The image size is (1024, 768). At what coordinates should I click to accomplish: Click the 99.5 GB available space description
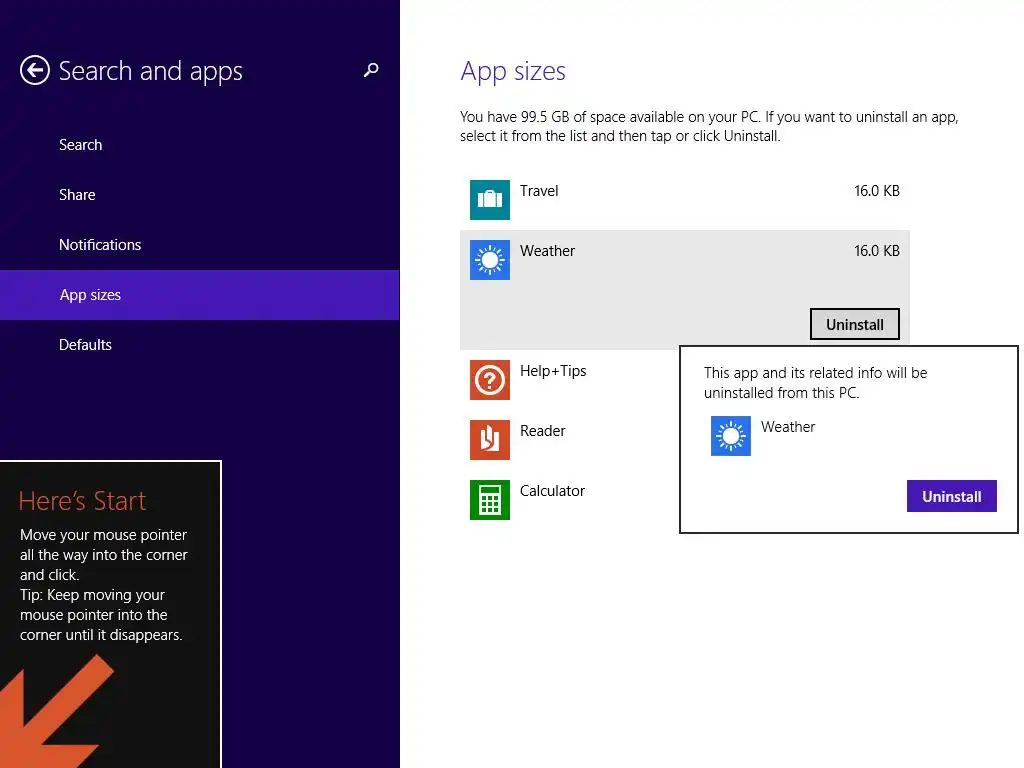tap(709, 127)
